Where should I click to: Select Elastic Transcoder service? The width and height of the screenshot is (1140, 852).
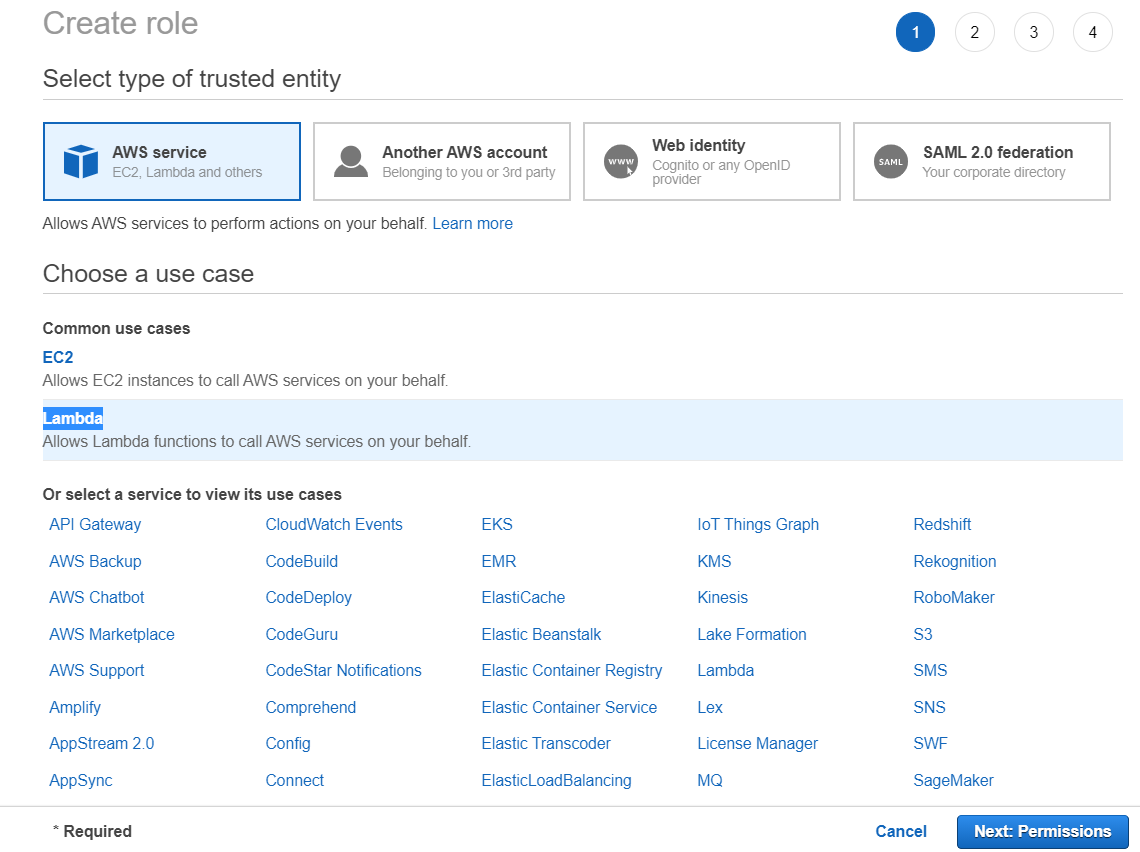[546, 744]
